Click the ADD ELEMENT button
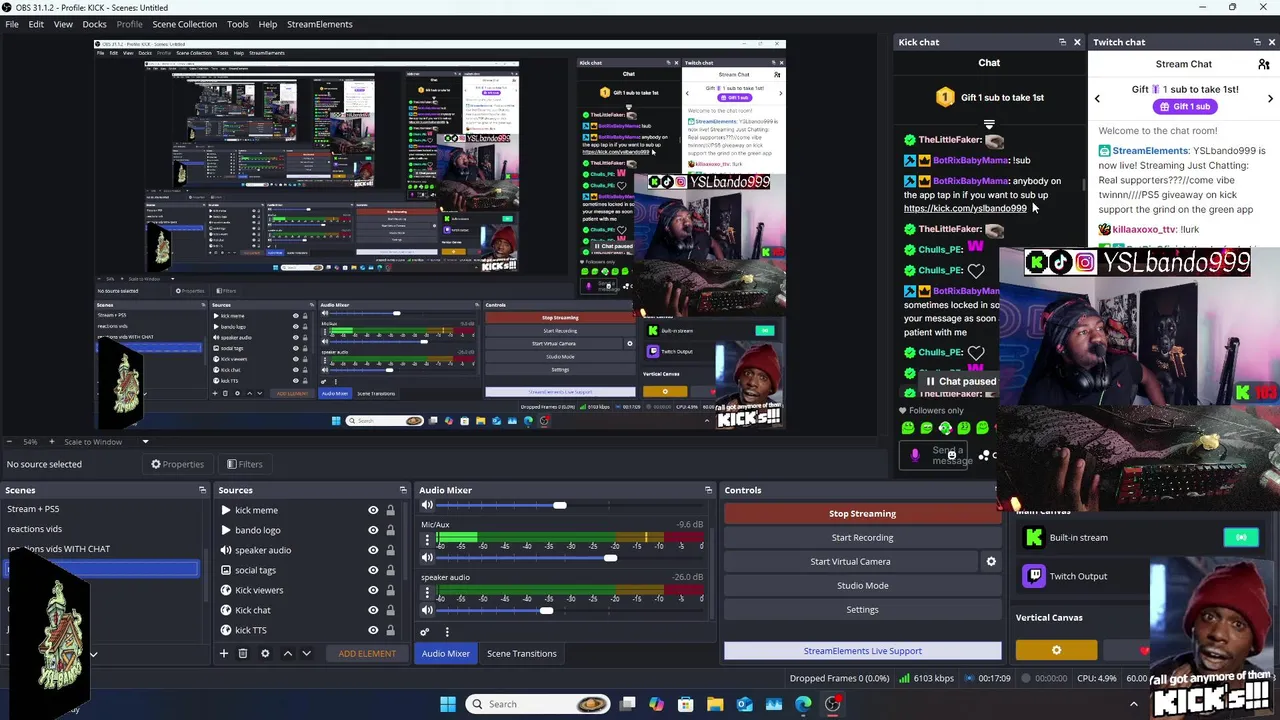 (367, 653)
